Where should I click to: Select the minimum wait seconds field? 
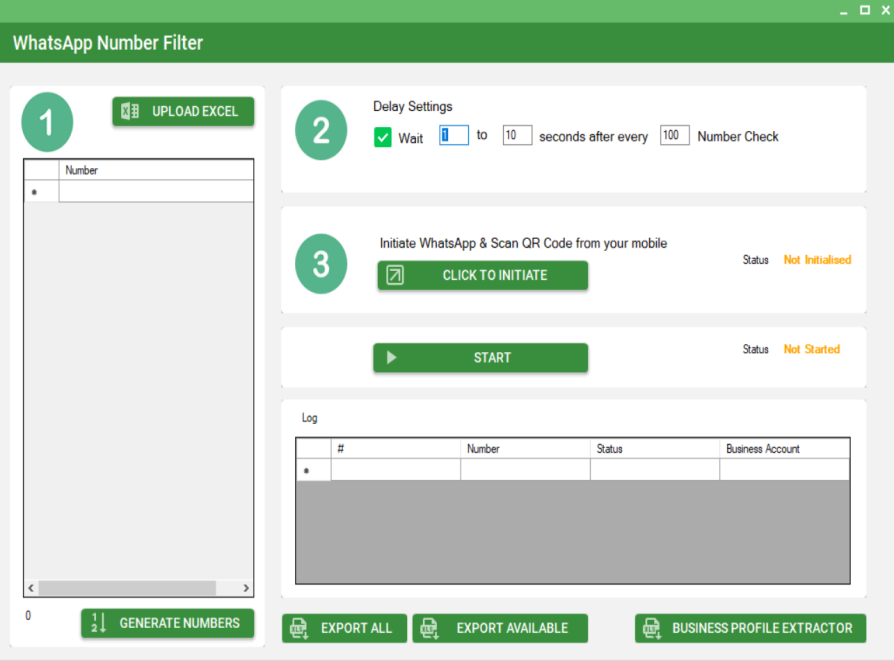454,135
